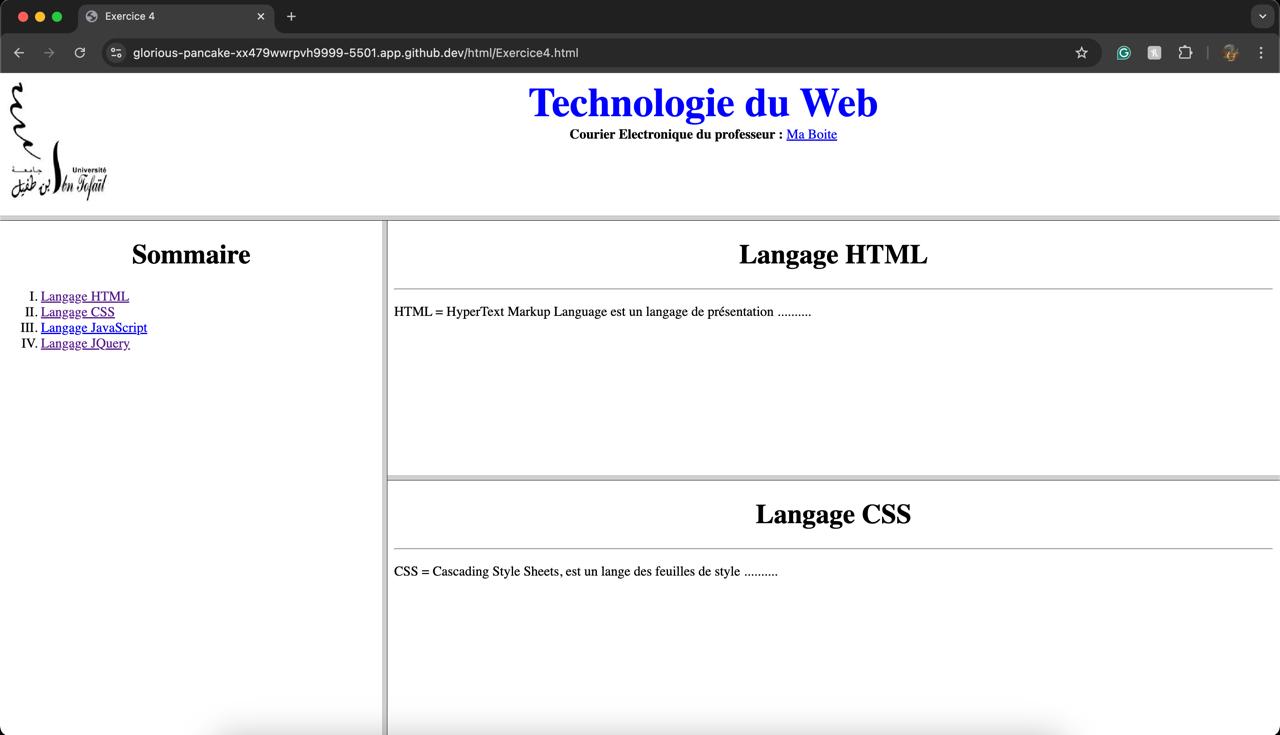
Task: Close the Exercice 4 tab
Action: [261, 17]
